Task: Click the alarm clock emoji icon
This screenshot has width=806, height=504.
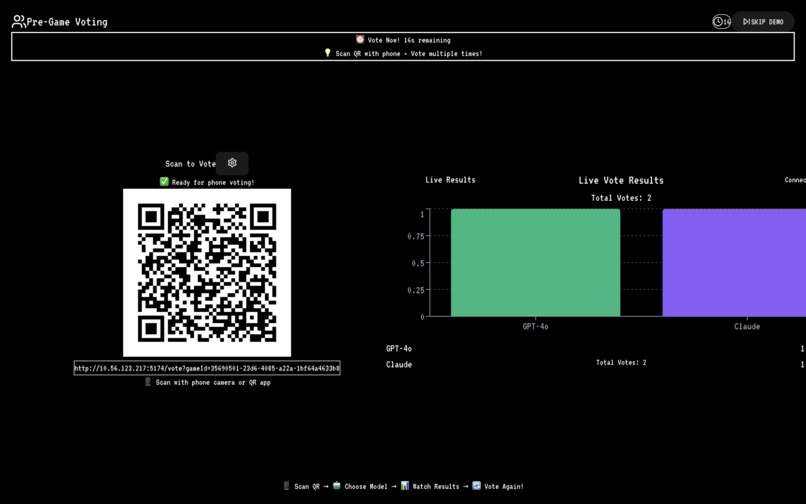Action: pos(360,40)
